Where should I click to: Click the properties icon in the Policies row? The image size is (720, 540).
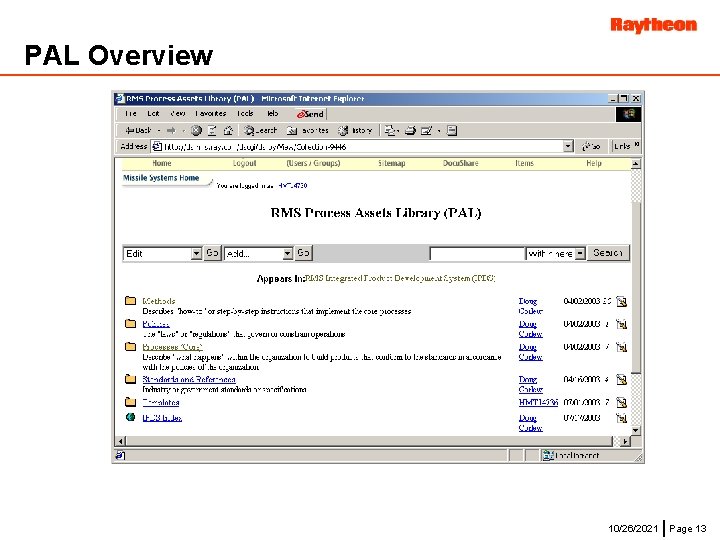[621, 324]
